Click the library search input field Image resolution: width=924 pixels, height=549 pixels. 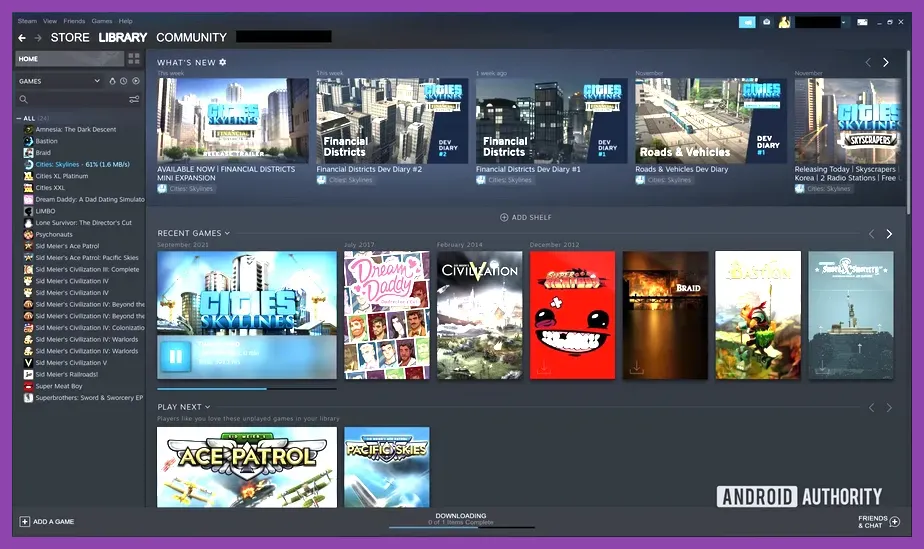(x=78, y=100)
